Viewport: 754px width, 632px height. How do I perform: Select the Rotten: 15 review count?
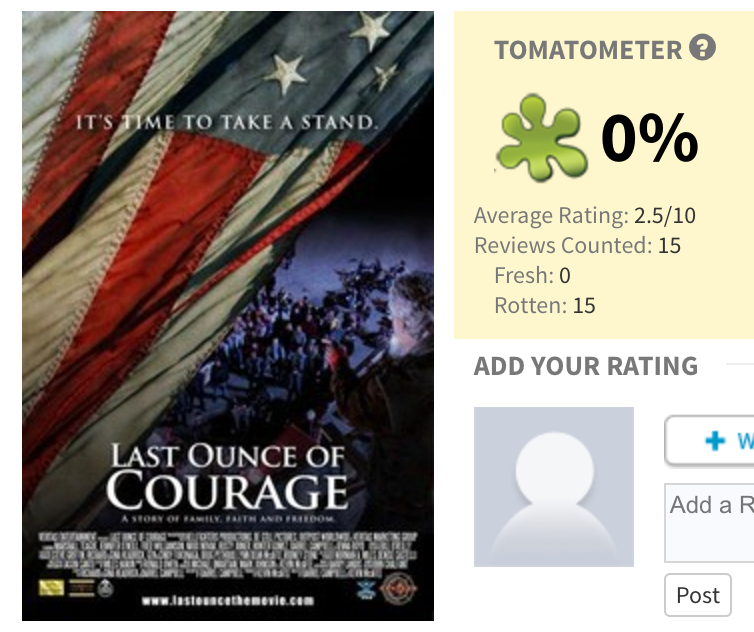pos(544,305)
